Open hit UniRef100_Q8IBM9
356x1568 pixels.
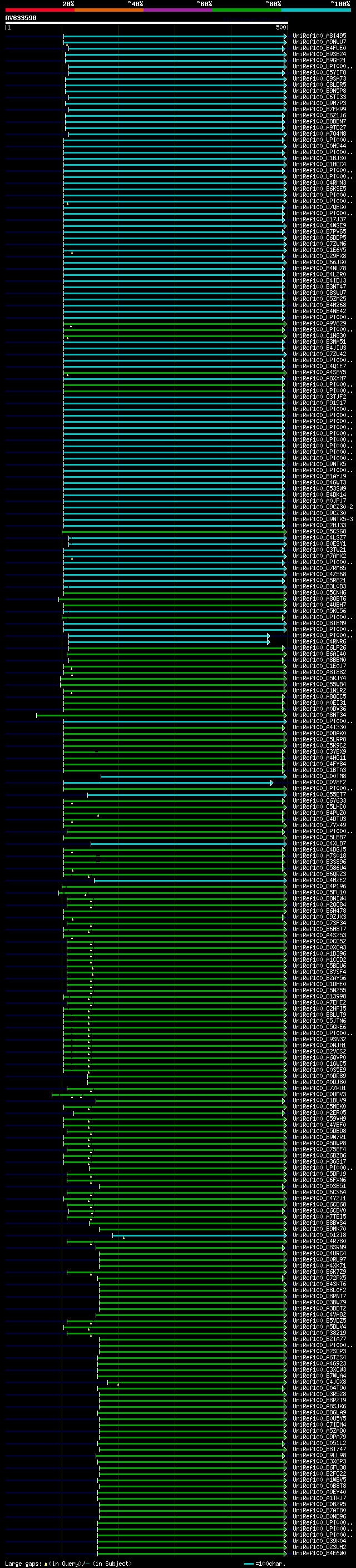(319, 624)
